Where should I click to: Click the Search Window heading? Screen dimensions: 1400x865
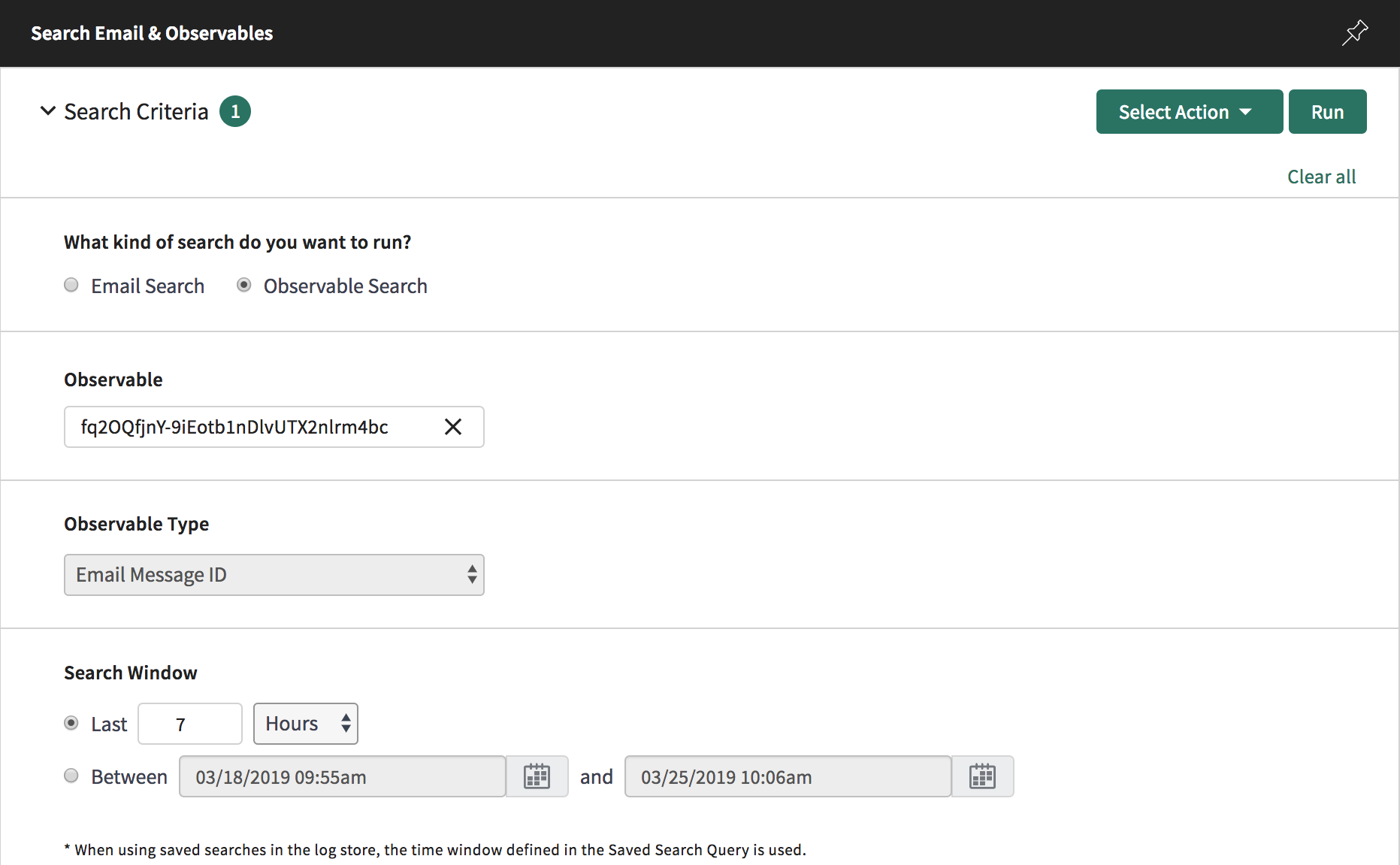coord(131,673)
